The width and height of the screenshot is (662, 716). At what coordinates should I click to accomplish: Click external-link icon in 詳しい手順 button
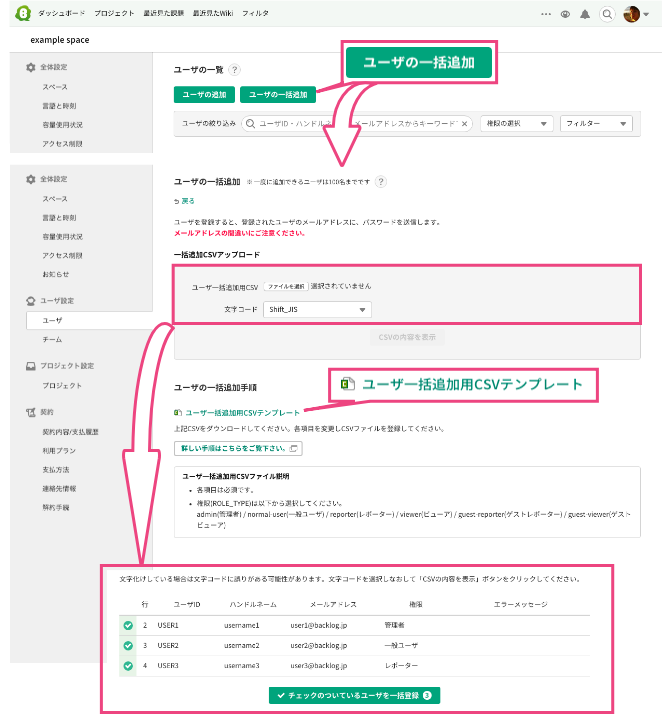[x=294, y=448]
